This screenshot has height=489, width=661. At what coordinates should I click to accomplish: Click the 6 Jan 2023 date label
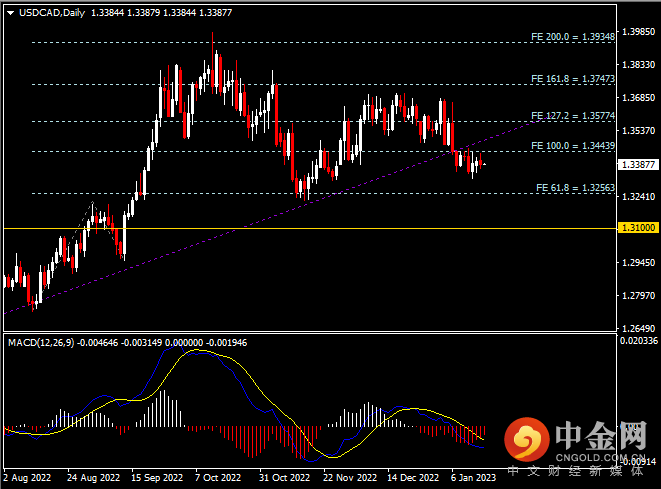474,478
